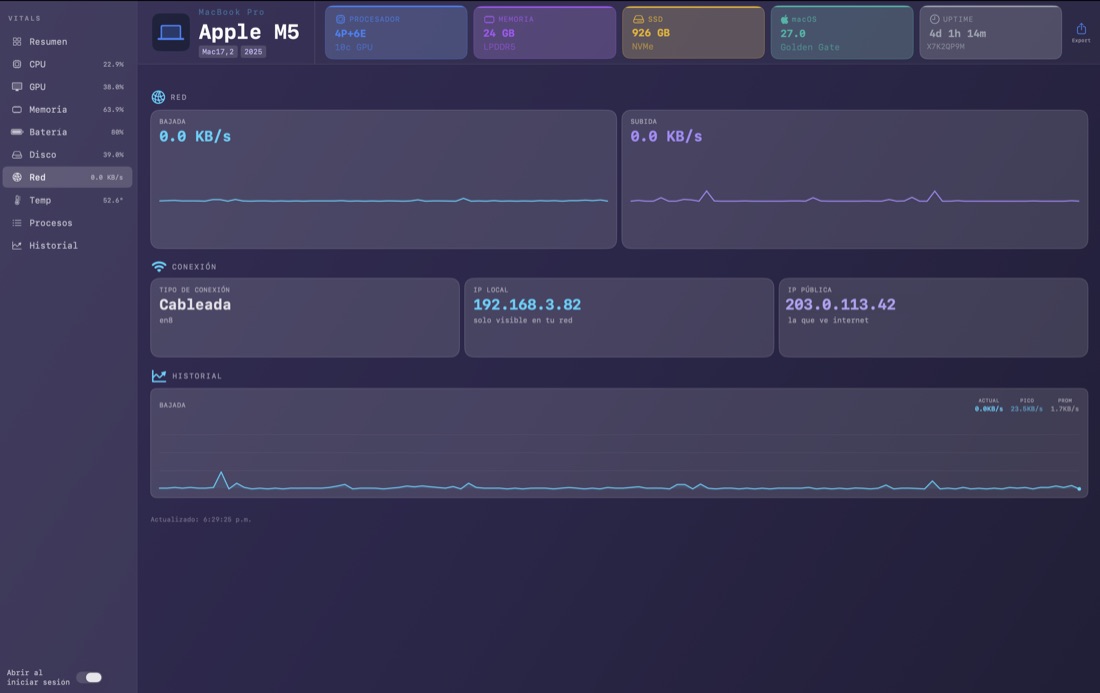Click the GPU monitor icon in sidebar
The width and height of the screenshot is (1100, 693).
click(x=17, y=87)
